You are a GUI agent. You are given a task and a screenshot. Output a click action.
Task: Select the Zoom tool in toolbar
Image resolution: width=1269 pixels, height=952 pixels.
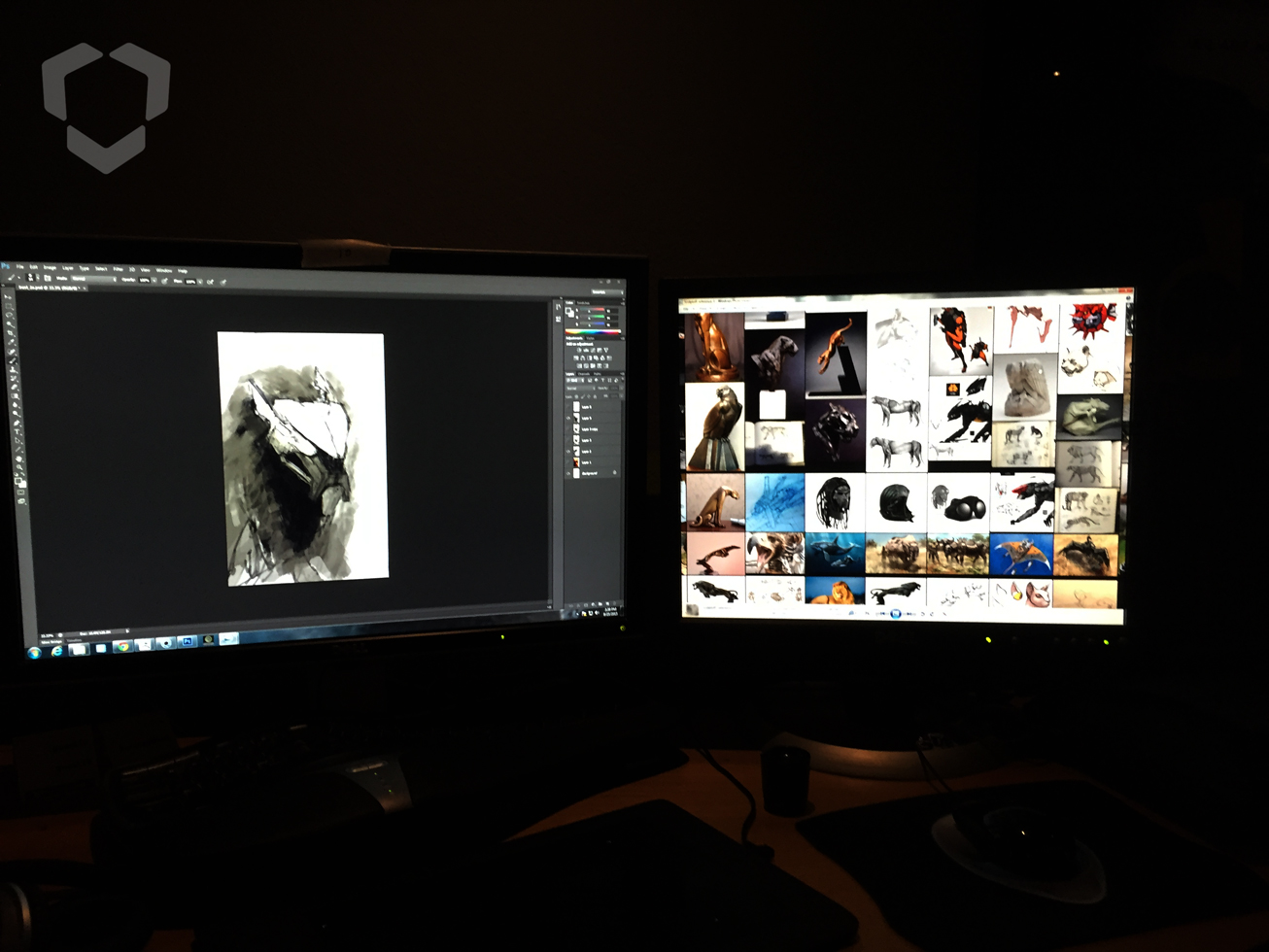(x=19, y=467)
